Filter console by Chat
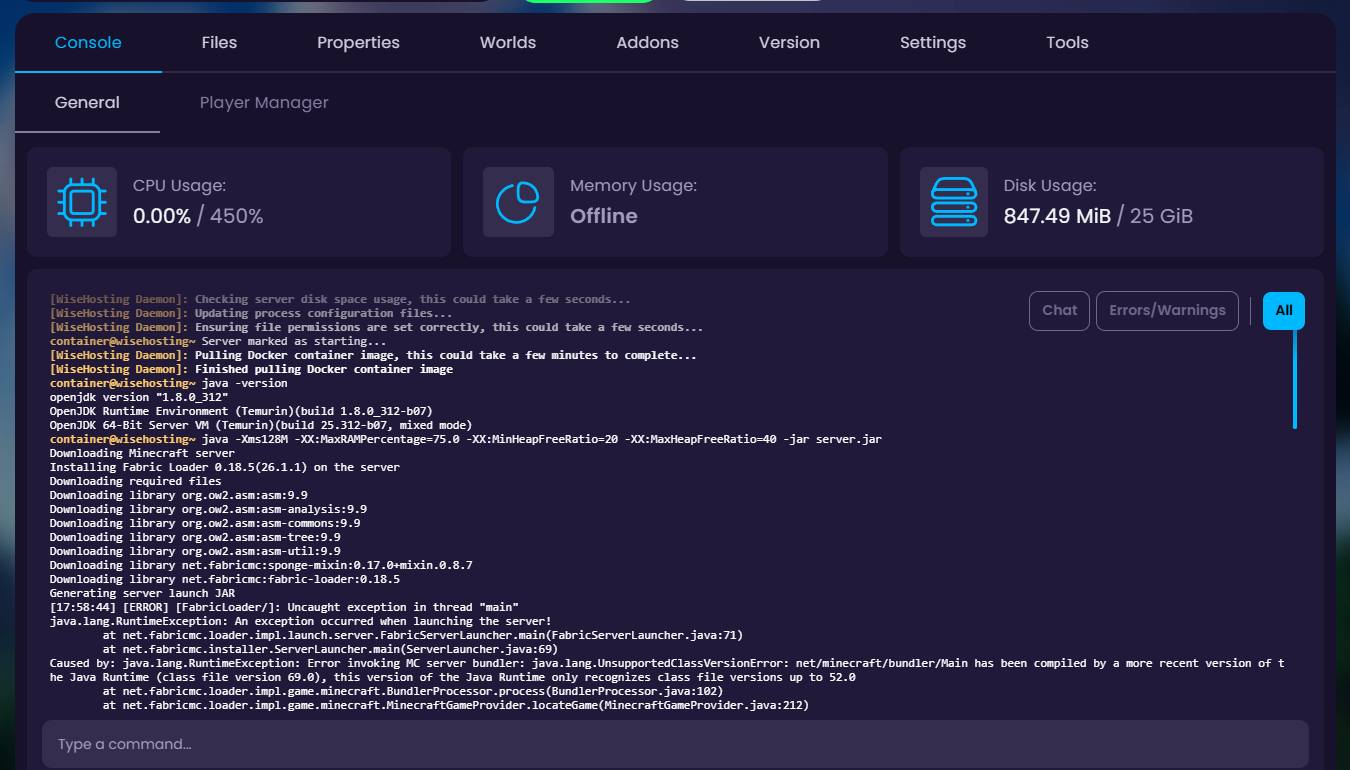The height and width of the screenshot is (770, 1350). 1059,311
